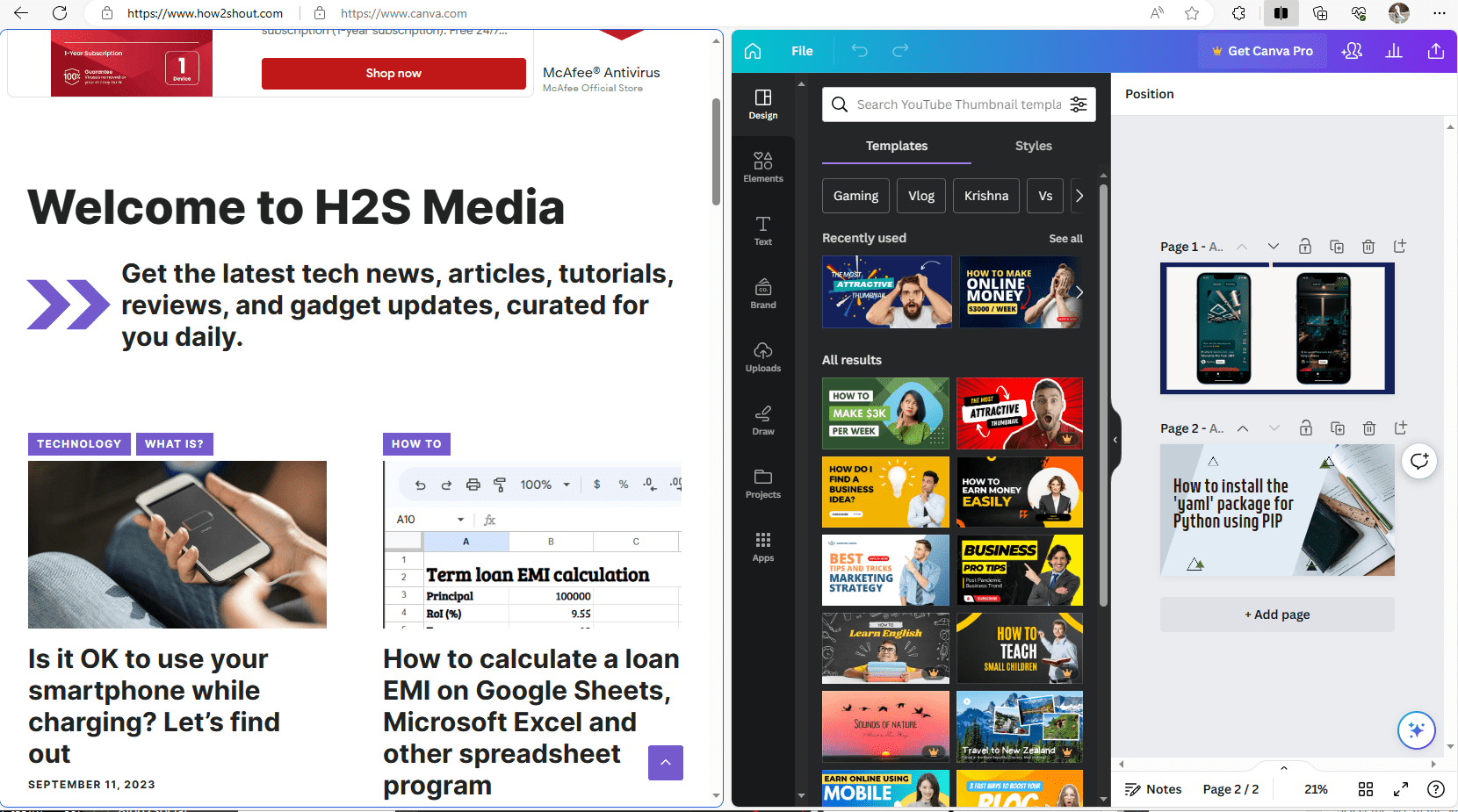1458x812 pixels.
Task: Switch to the Styles tab
Action: (1034, 146)
